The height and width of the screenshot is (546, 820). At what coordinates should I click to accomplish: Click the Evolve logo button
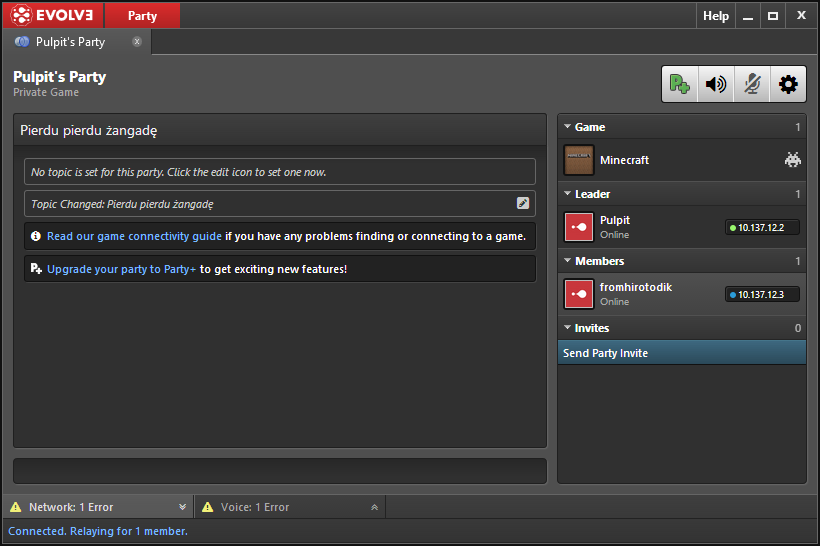coord(53,15)
